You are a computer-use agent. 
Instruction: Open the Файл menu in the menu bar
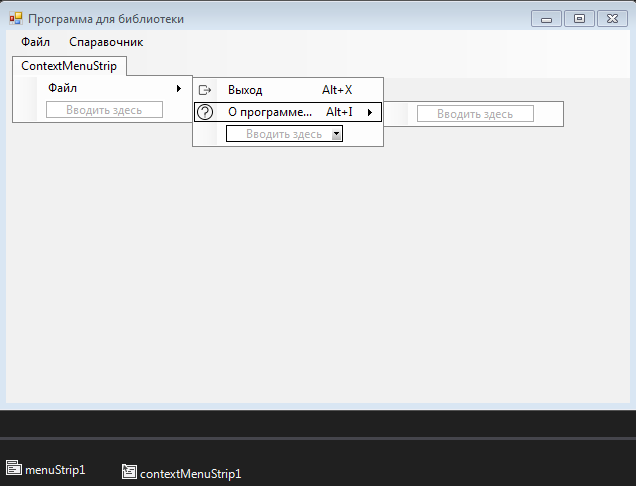coord(35,42)
